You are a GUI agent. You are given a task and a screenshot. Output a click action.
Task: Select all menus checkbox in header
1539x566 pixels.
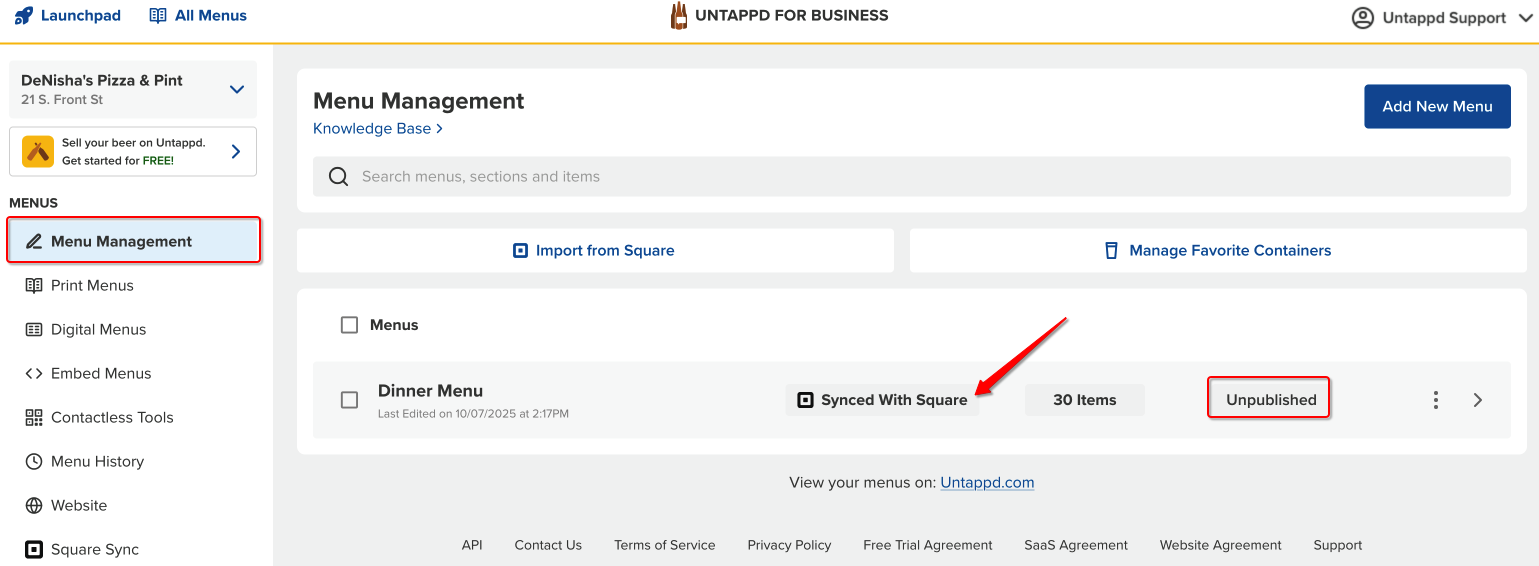[349, 325]
